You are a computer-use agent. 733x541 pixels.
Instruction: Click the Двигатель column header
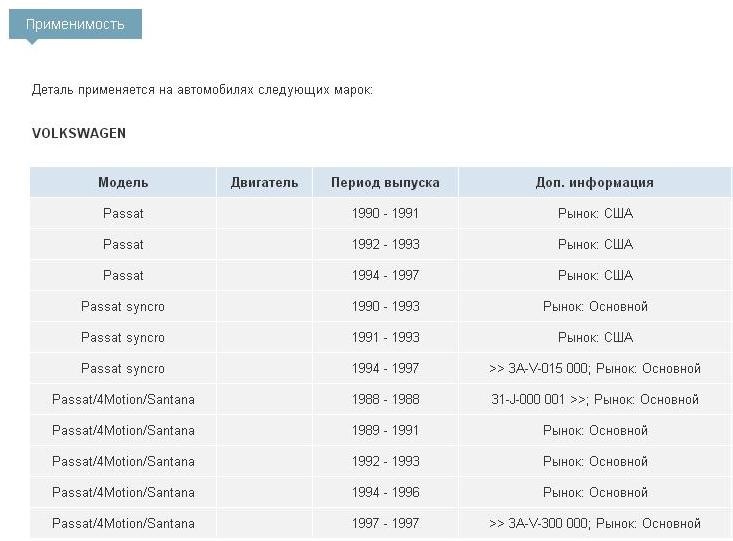264,182
